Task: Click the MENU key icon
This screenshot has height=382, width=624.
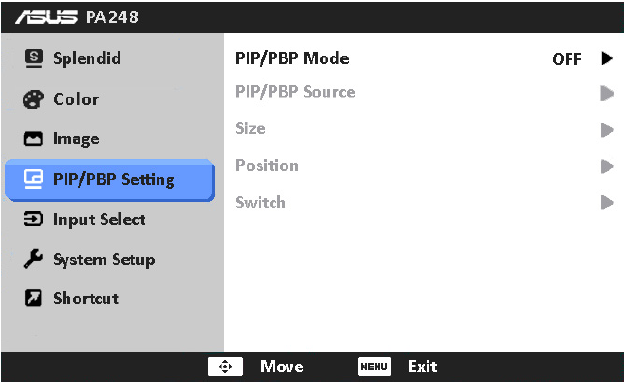Action: 374,366
